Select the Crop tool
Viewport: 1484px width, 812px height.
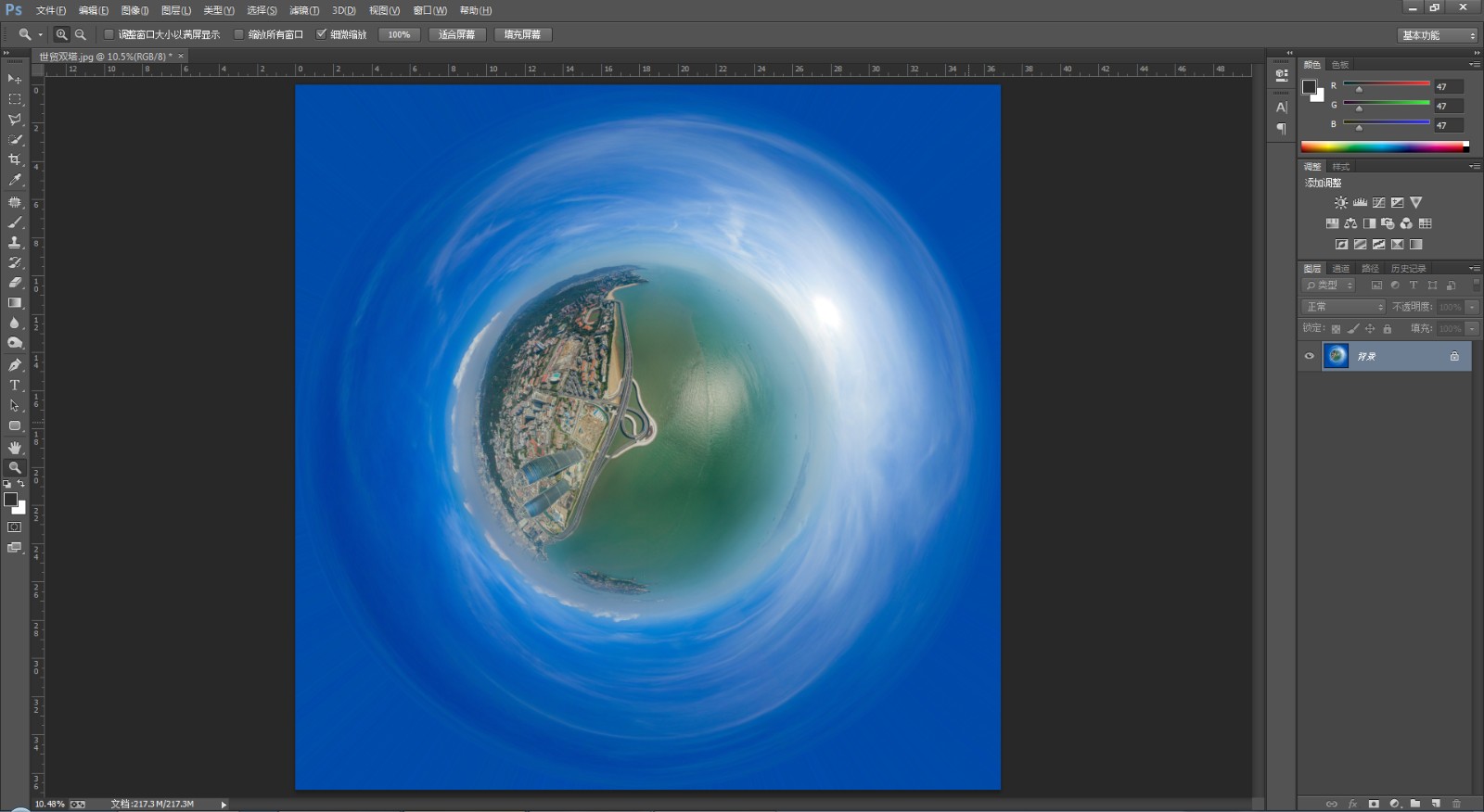(14, 160)
